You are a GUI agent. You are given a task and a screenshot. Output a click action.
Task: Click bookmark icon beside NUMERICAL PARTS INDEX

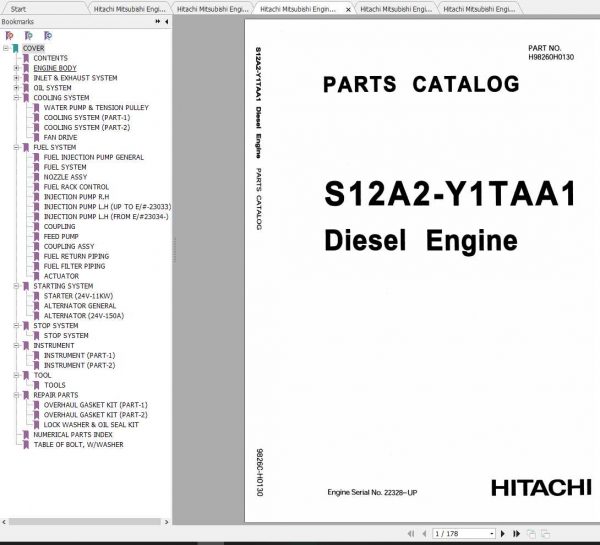tap(26, 435)
